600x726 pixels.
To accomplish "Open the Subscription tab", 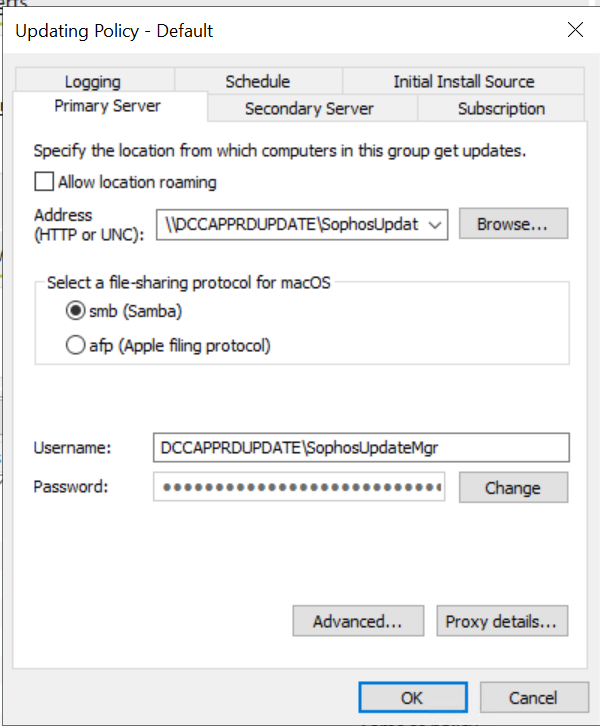I will [x=501, y=109].
